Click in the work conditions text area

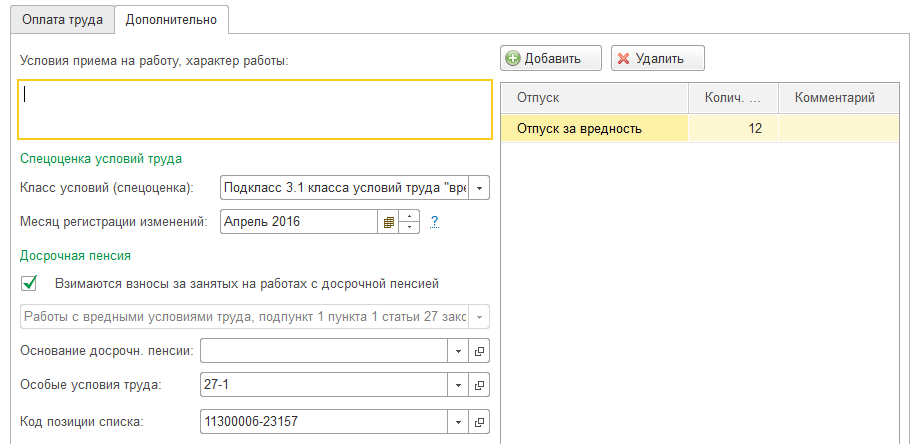(x=255, y=108)
